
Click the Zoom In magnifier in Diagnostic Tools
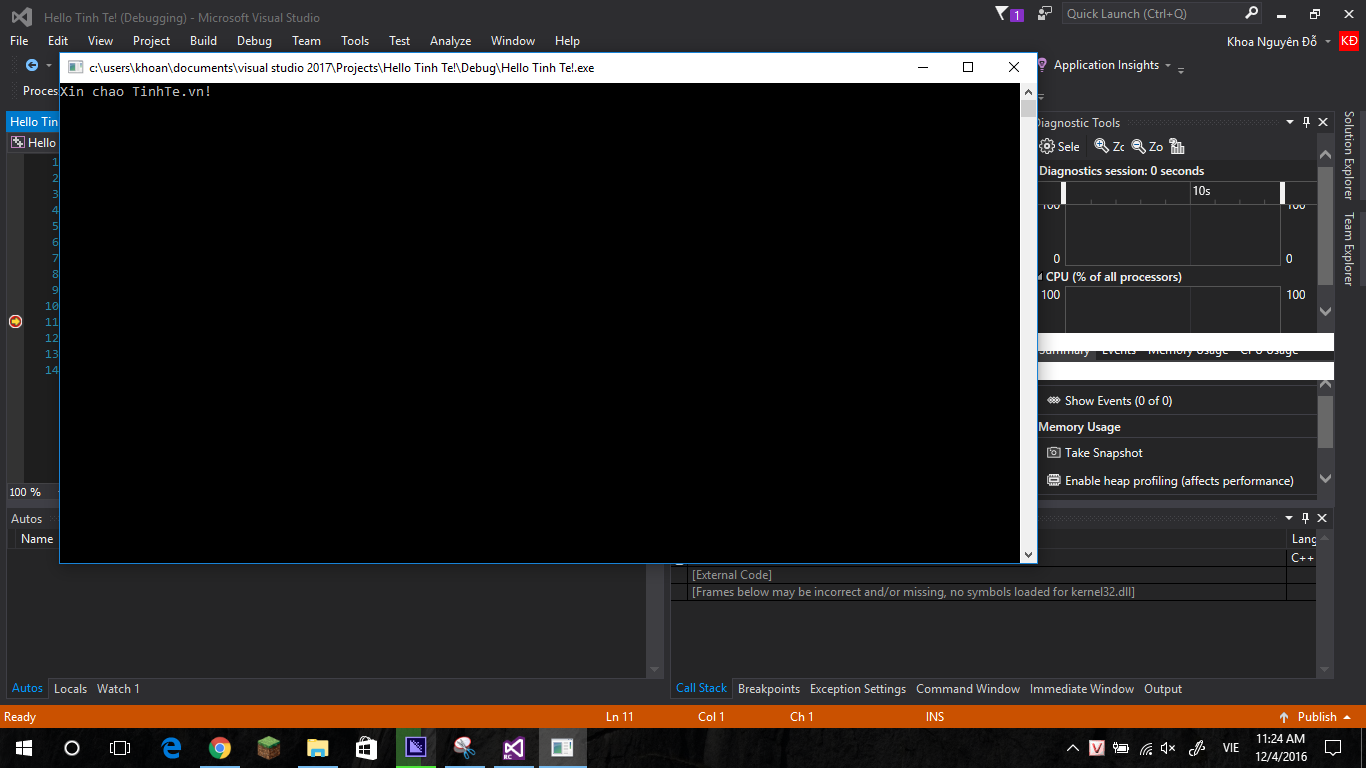coord(1101,146)
